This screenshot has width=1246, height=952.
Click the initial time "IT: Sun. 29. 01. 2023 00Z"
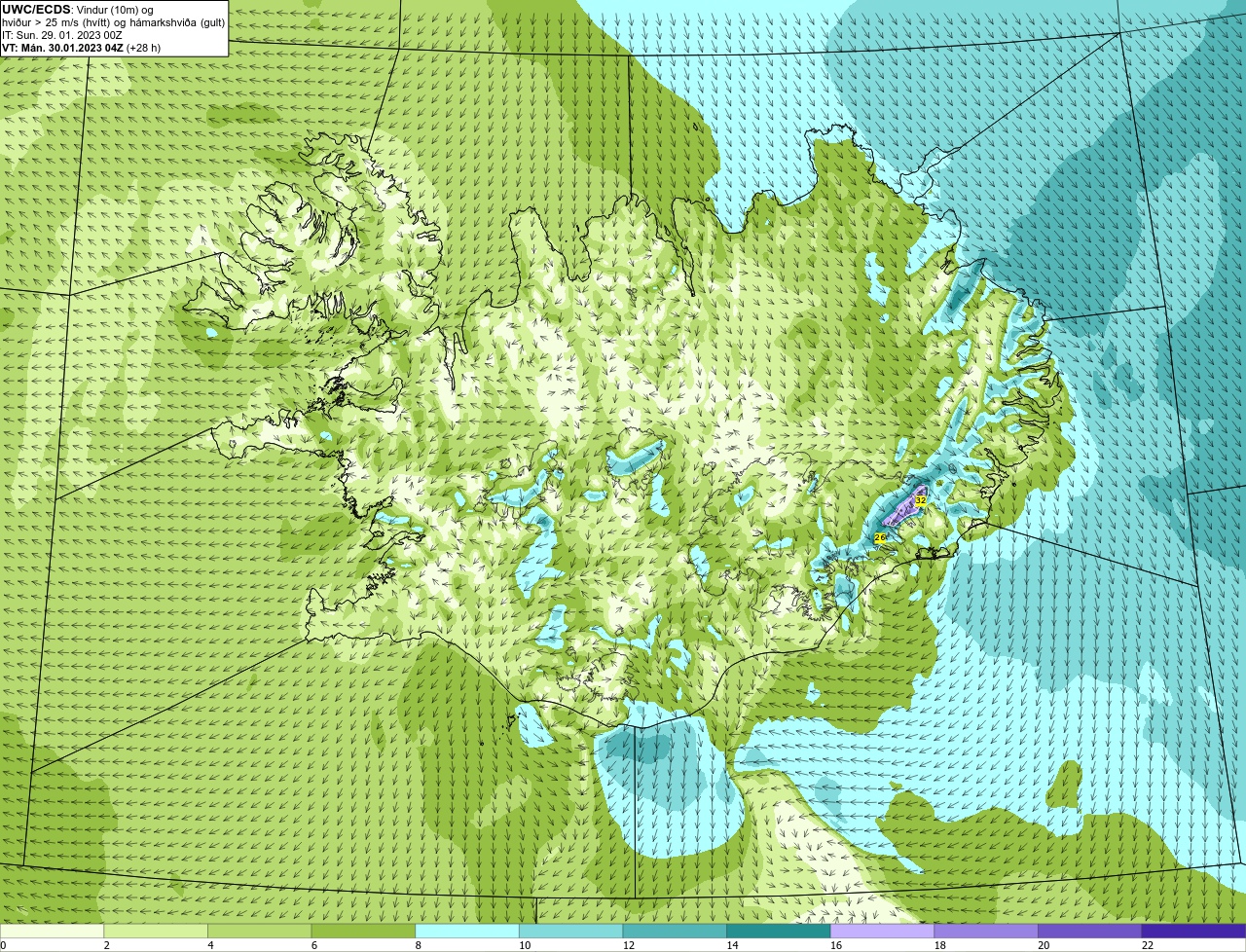point(62,34)
